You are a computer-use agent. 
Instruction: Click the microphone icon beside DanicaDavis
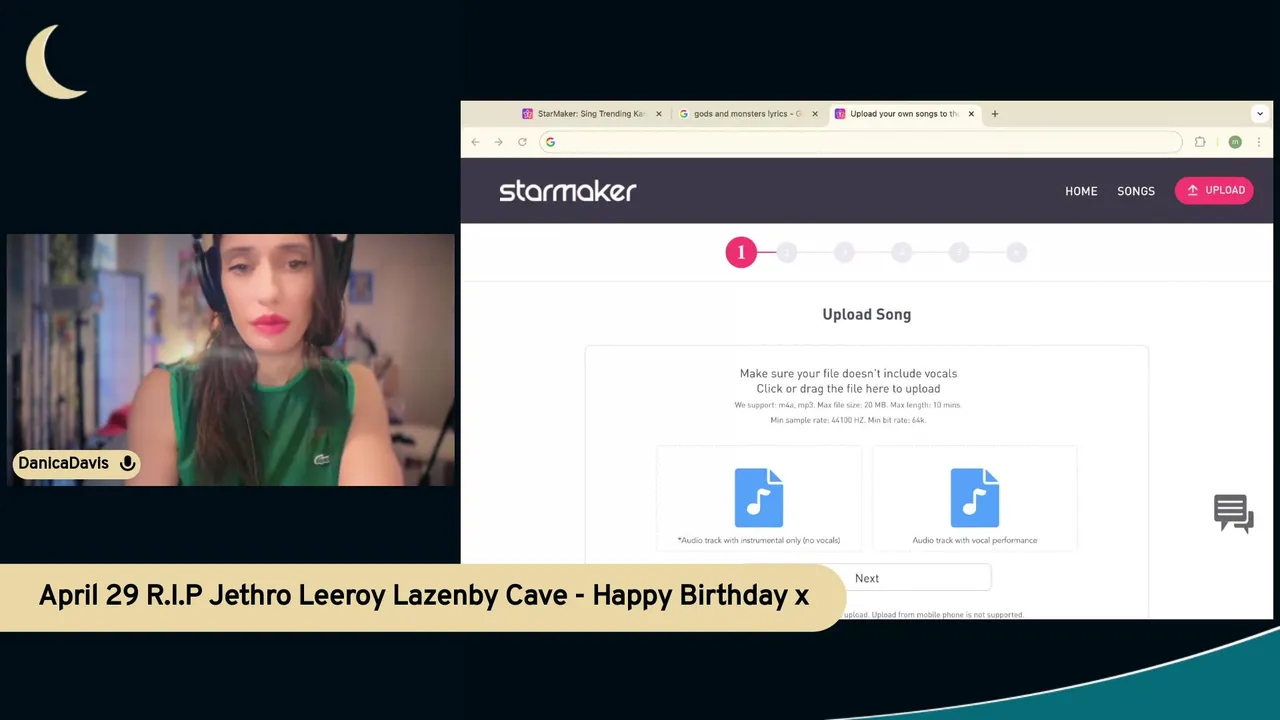pos(127,463)
